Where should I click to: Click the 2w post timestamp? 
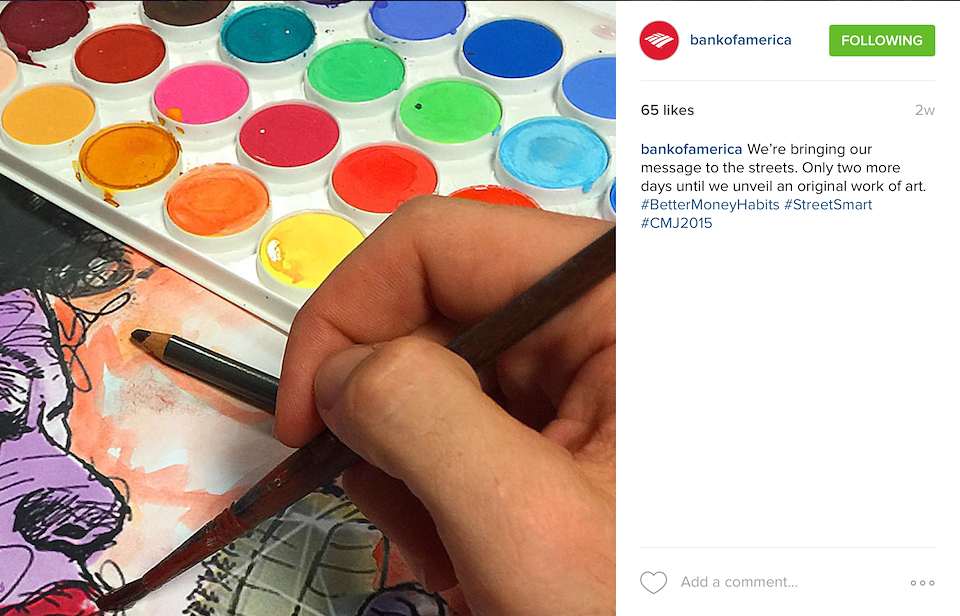coord(924,110)
